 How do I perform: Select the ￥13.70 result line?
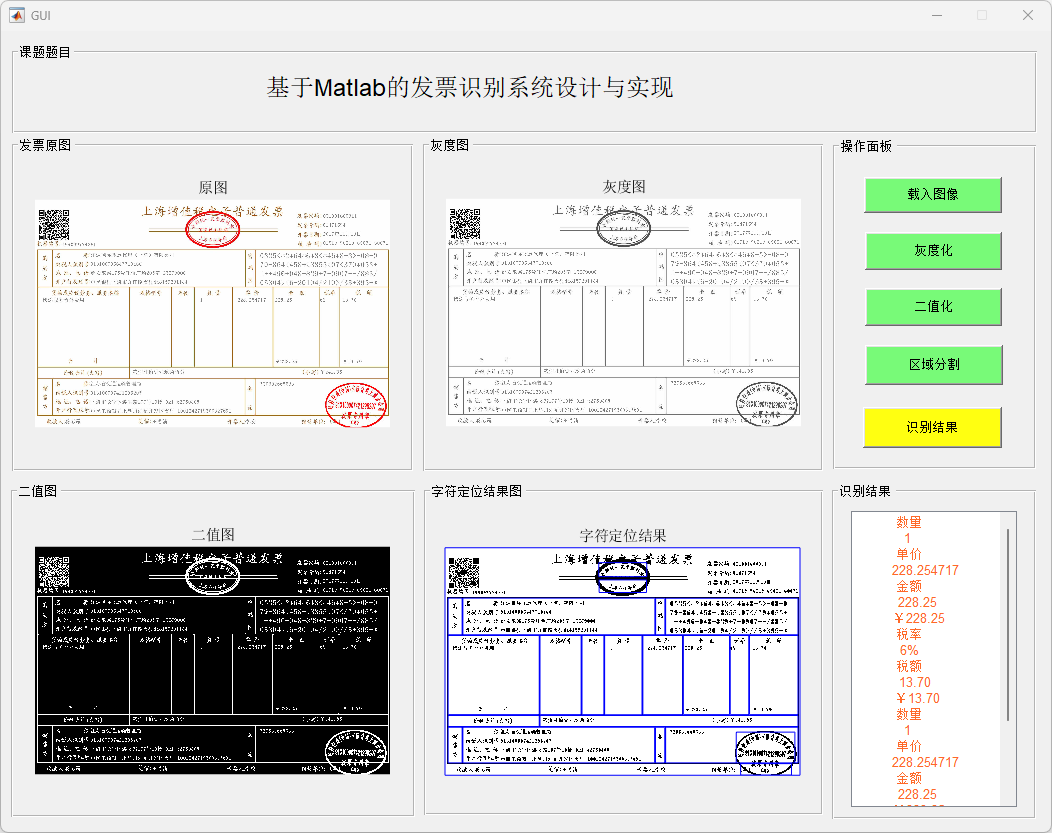pos(917,698)
